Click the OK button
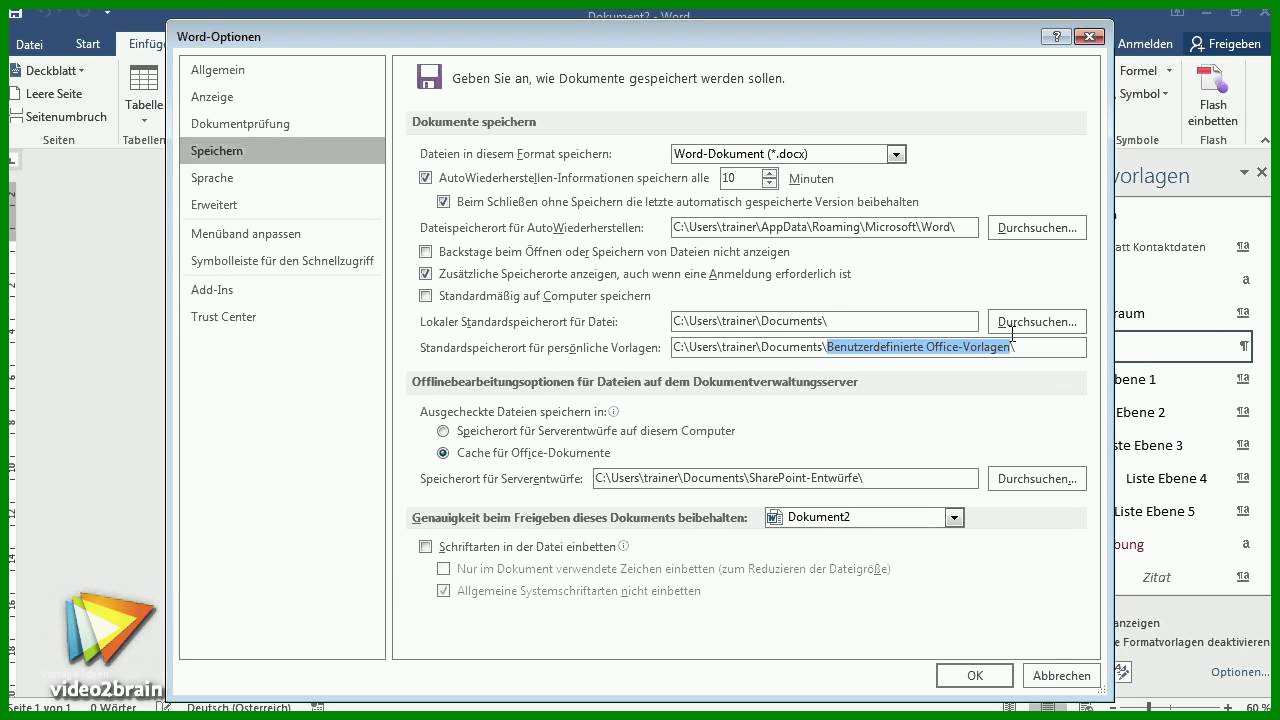 coord(975,675)
